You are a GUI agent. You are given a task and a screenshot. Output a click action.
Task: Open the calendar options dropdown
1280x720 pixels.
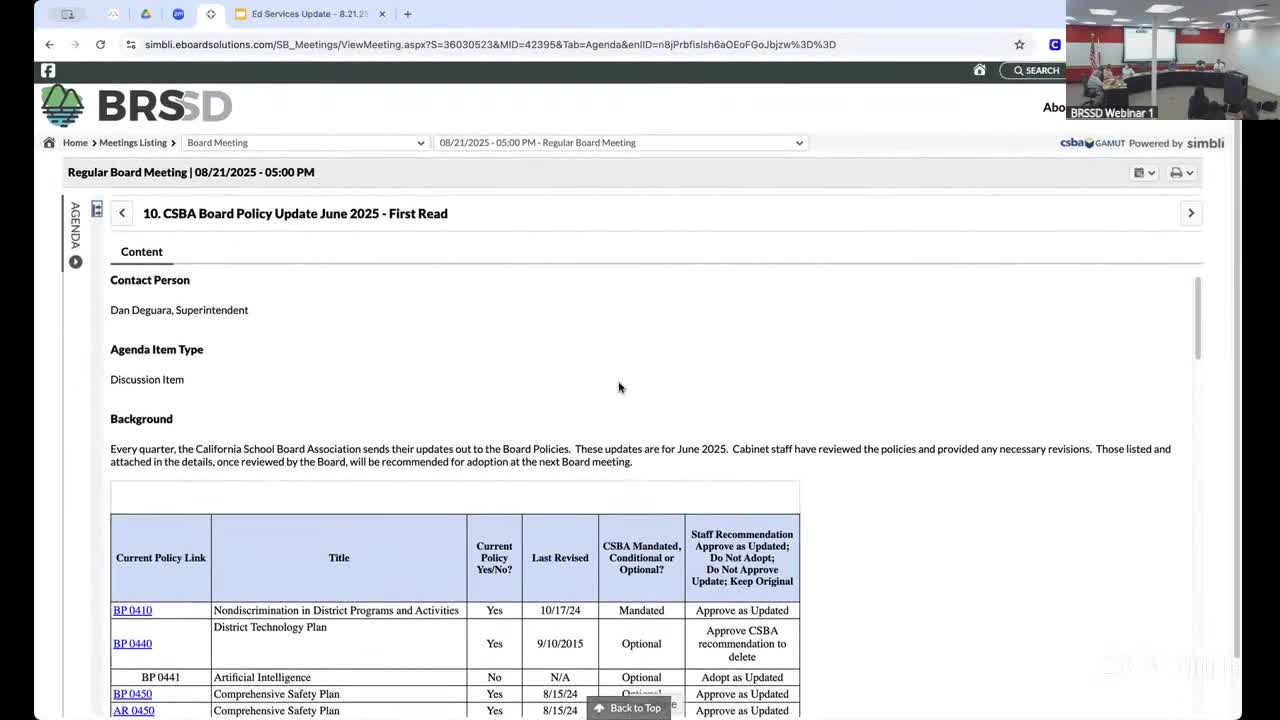pos(1144,173)
